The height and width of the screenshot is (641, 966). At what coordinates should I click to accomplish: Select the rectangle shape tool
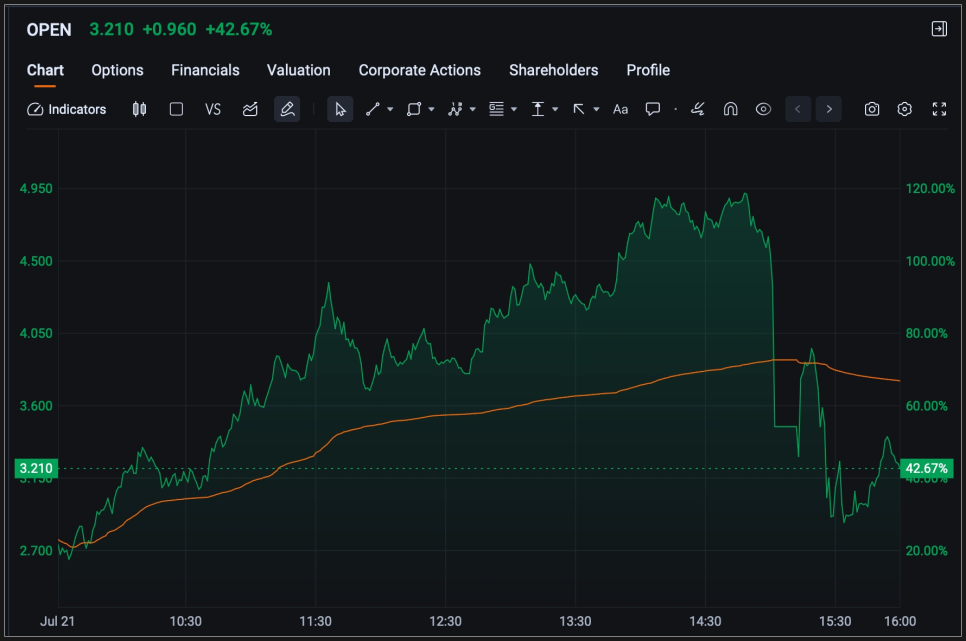(x=414, y=109)
